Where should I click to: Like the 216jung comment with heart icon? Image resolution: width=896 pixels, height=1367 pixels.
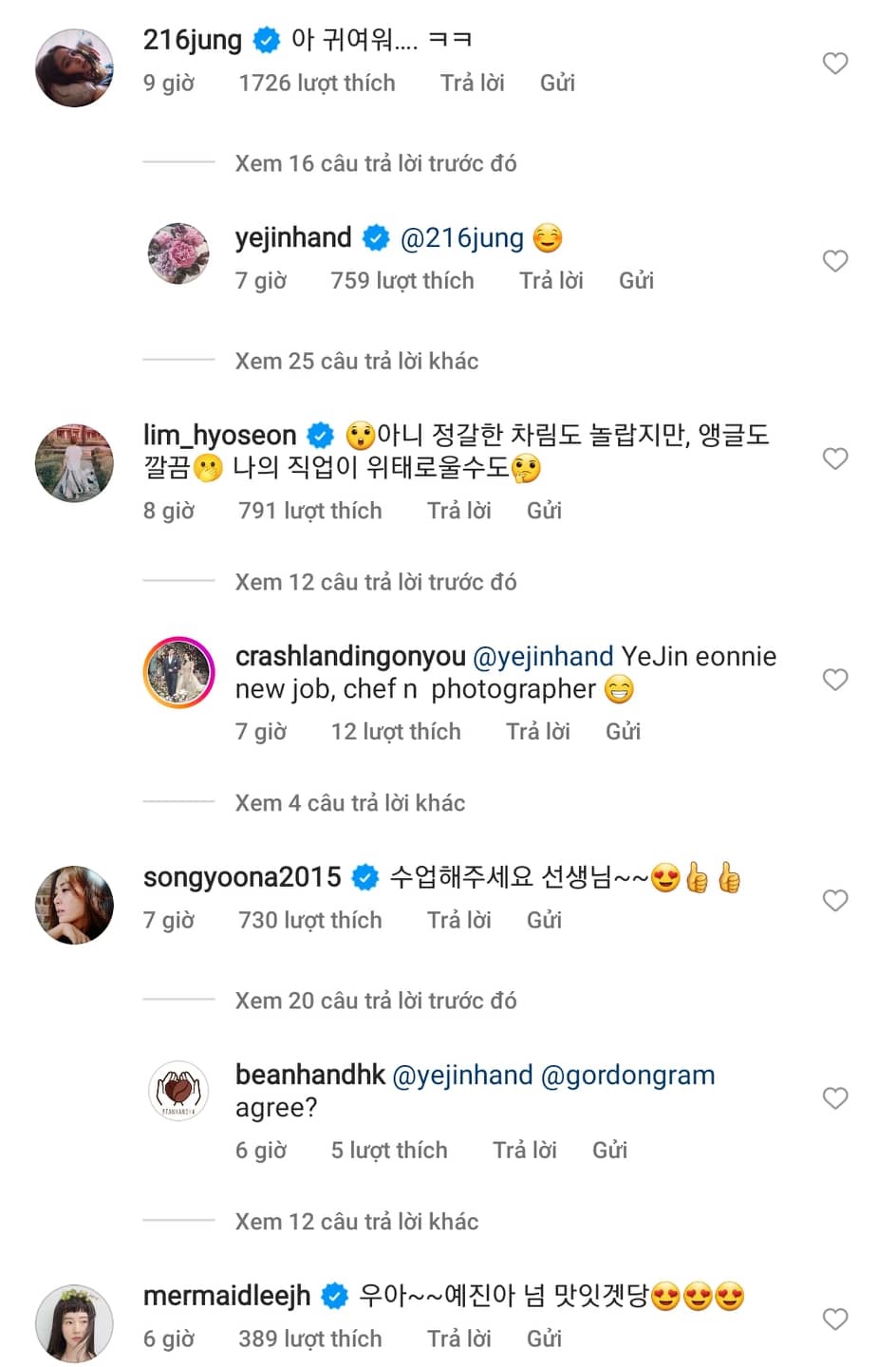(834, 64)
